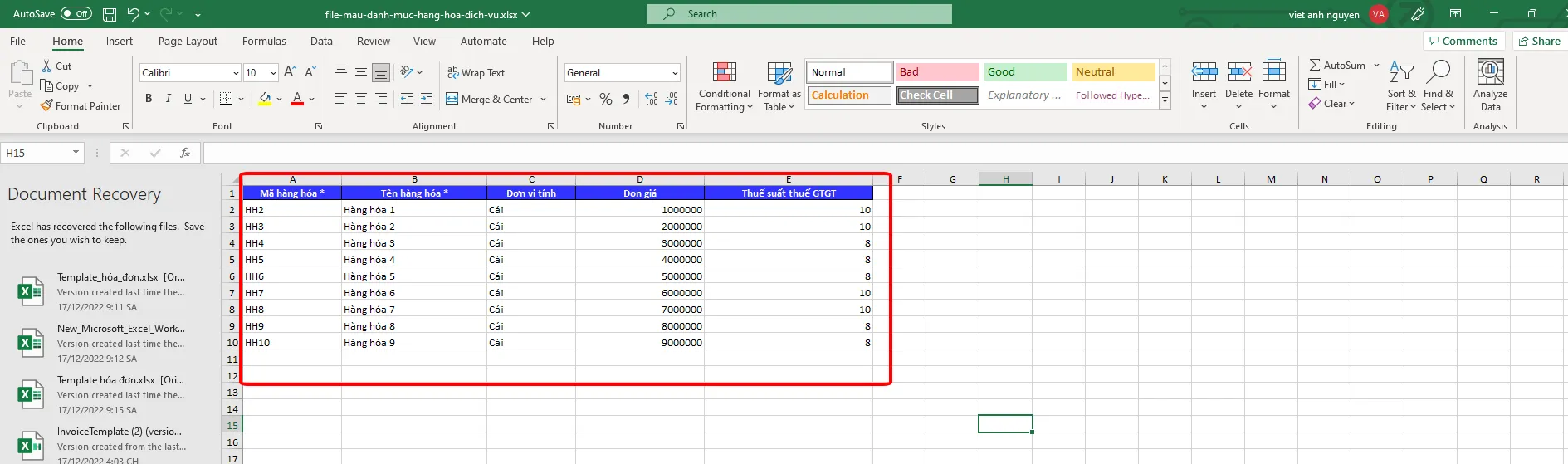1568x464 pixels.
Task: Click the Fill Color bucket swatch
Action: tap(265, 99)
